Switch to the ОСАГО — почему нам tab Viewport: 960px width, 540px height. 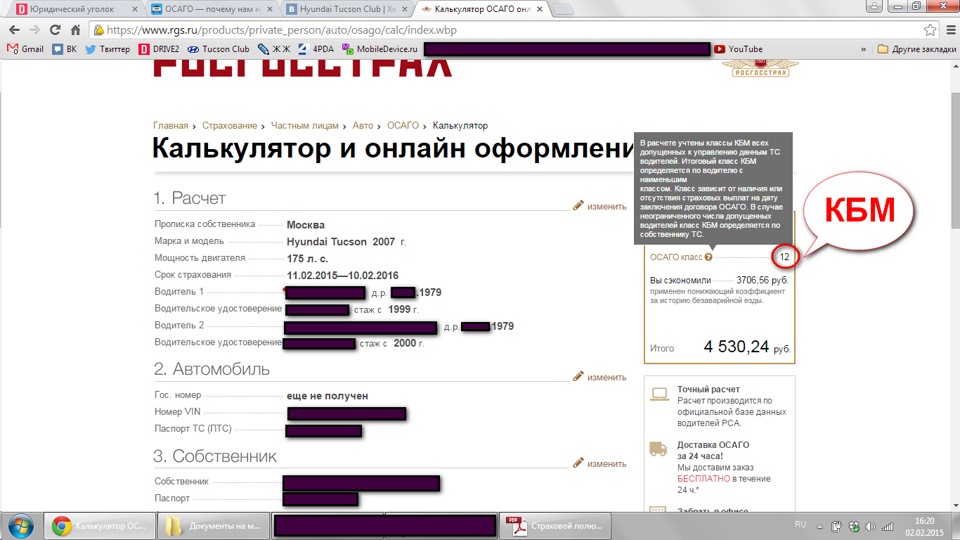coord(212,9)
